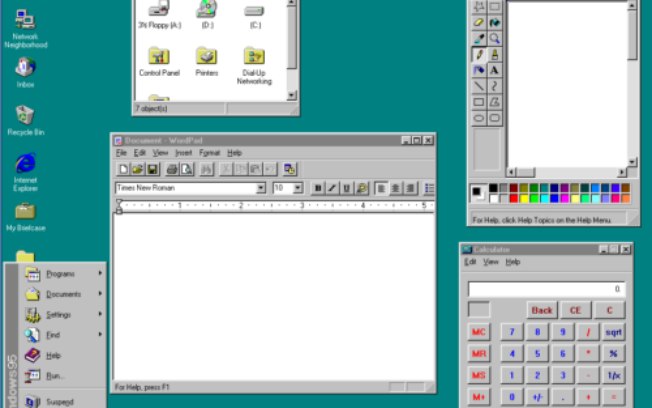Click Calculator 1/x button
Screen dimensions: 652x408
coord(613,375)
